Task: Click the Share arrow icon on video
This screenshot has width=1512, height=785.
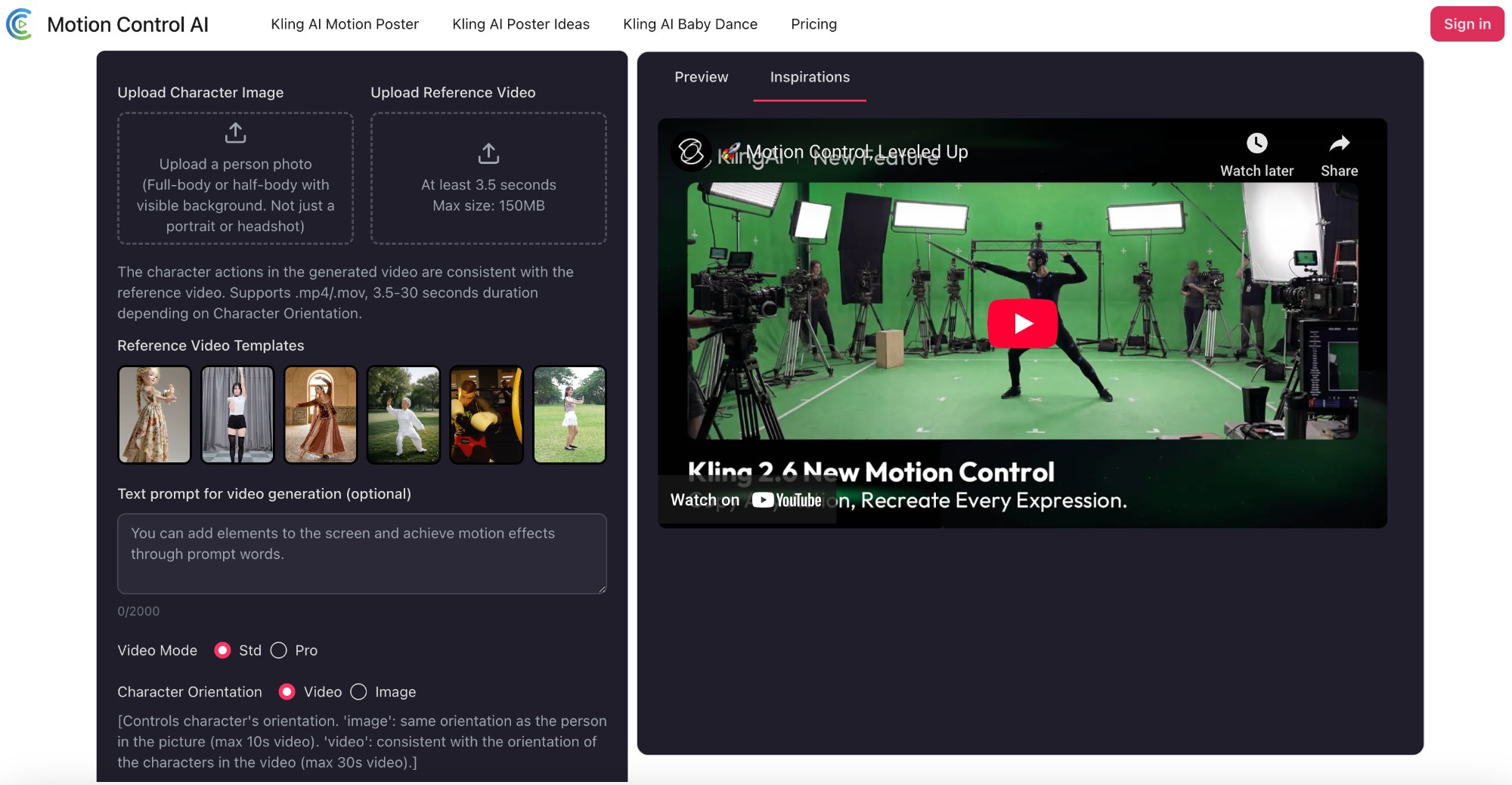Action: click(1339, 144)
